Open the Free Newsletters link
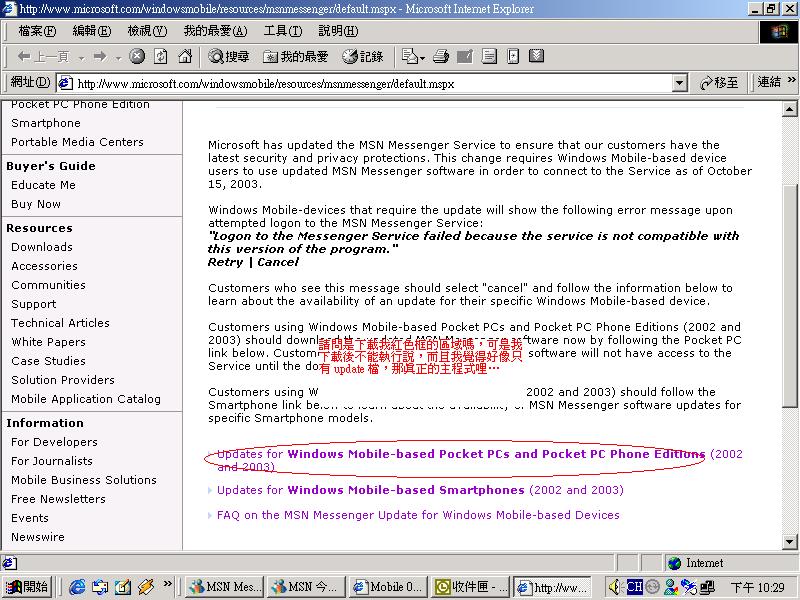The width and height of the screenshot is (800, 600). click(58, 499)
